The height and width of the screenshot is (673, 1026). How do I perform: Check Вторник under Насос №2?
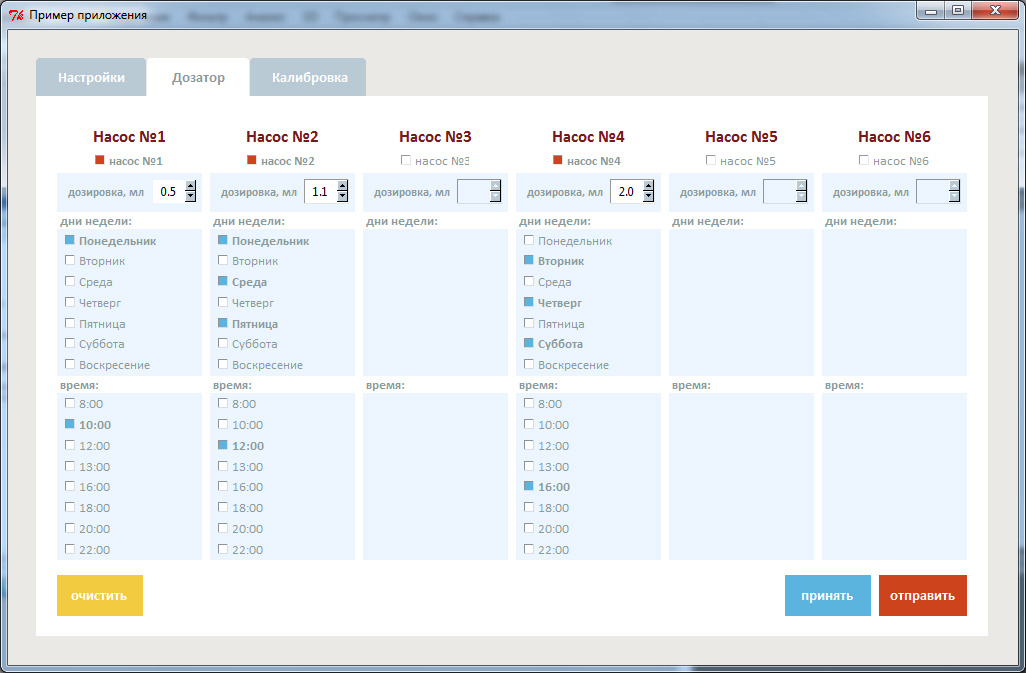pyautogui.click(x=223, y=260)
